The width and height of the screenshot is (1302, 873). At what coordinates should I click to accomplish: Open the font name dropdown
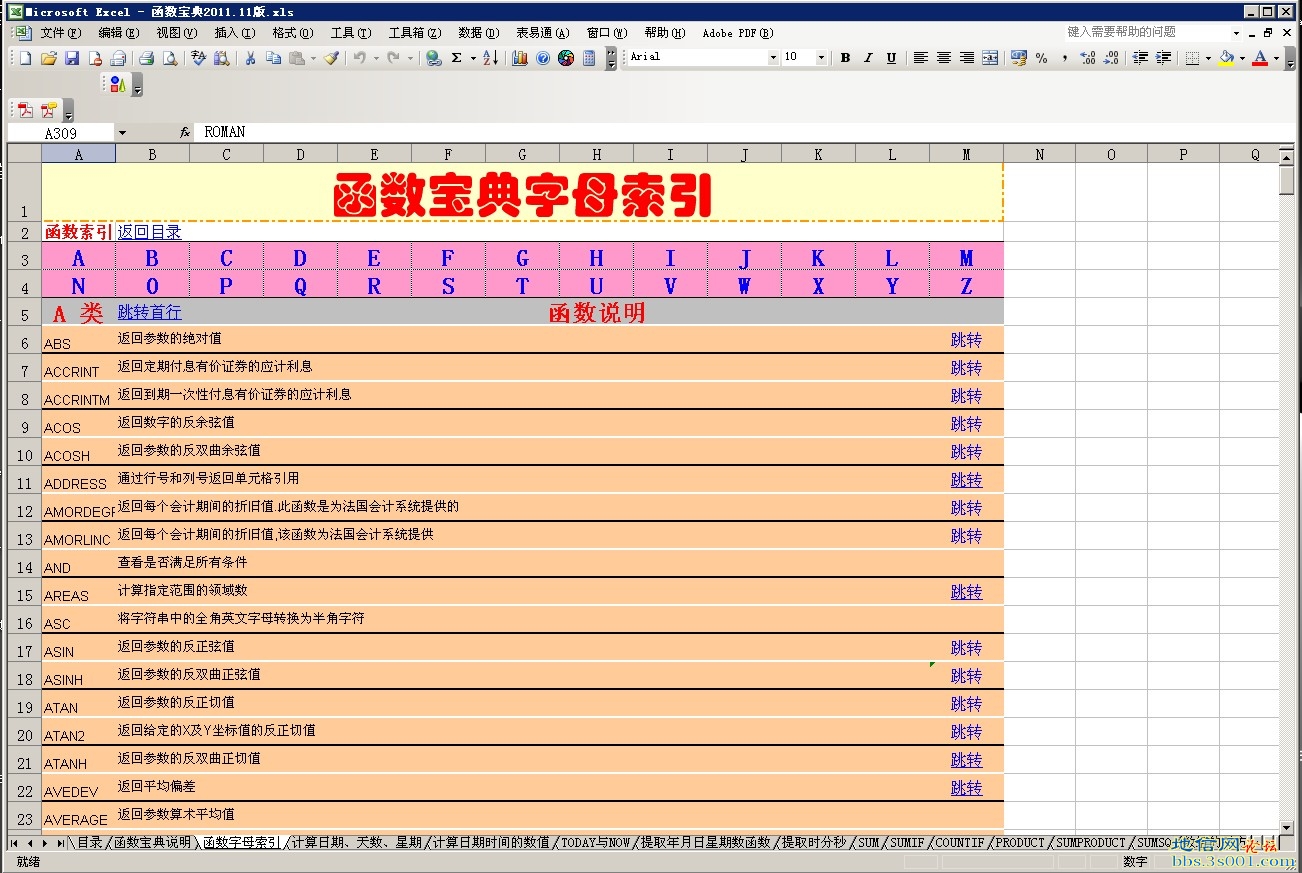(x=773, y=58)
